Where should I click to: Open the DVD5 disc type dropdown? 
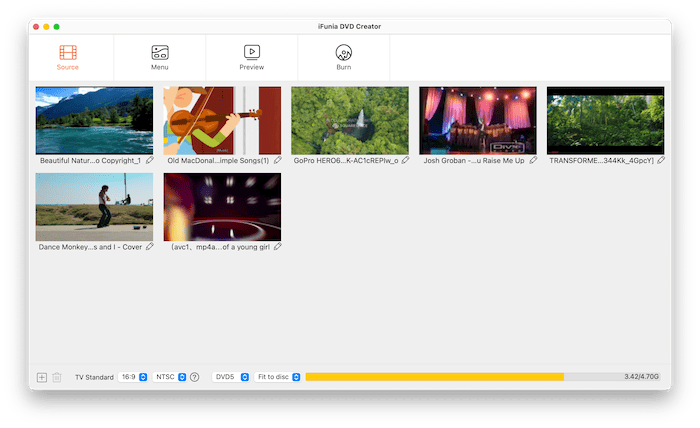230,377
